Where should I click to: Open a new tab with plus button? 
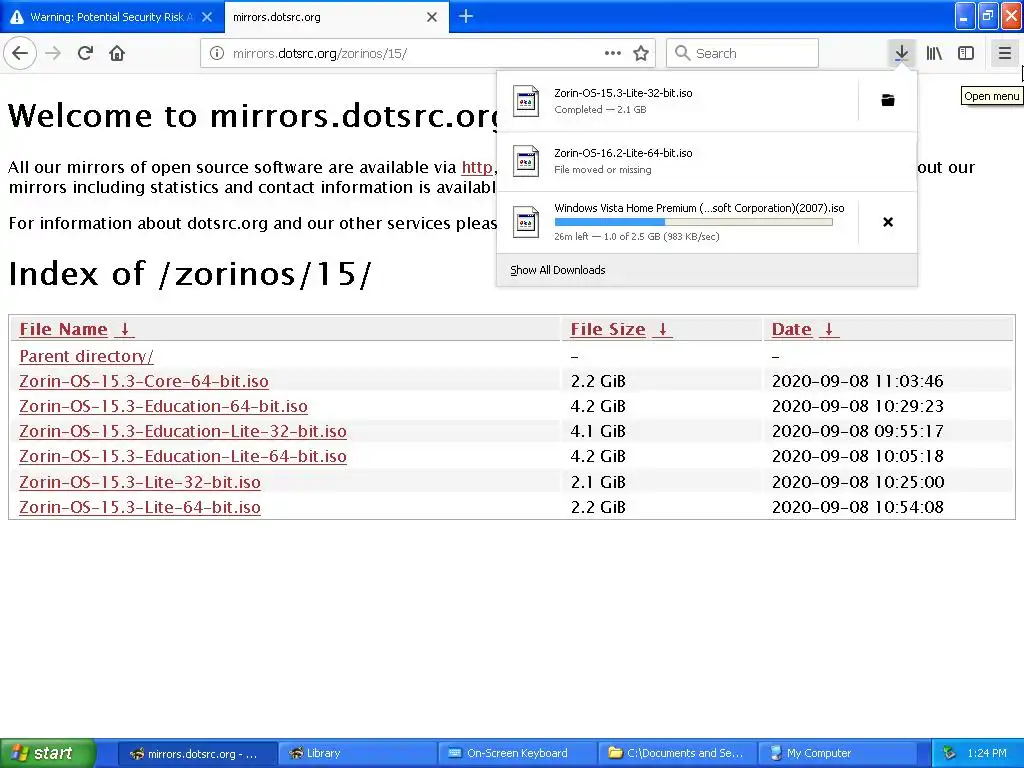point(466,16)
